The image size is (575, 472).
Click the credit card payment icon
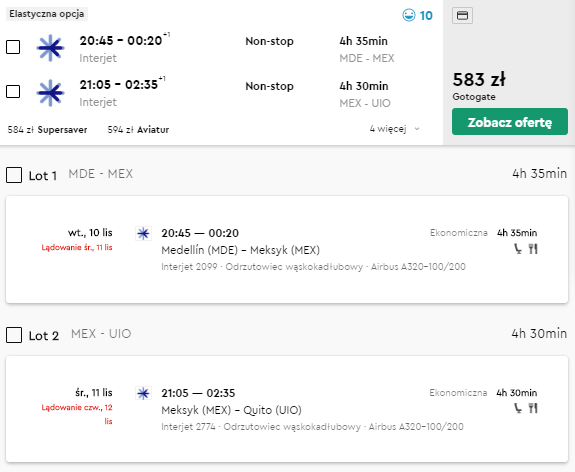(x=462, y=15)
